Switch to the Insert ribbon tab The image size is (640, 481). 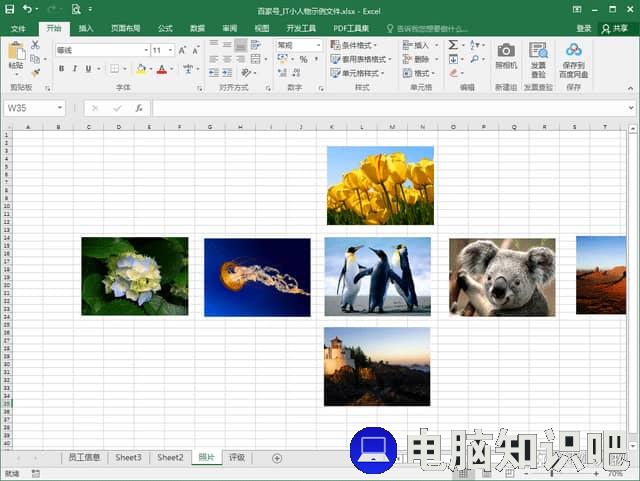[x=86, y=28]
